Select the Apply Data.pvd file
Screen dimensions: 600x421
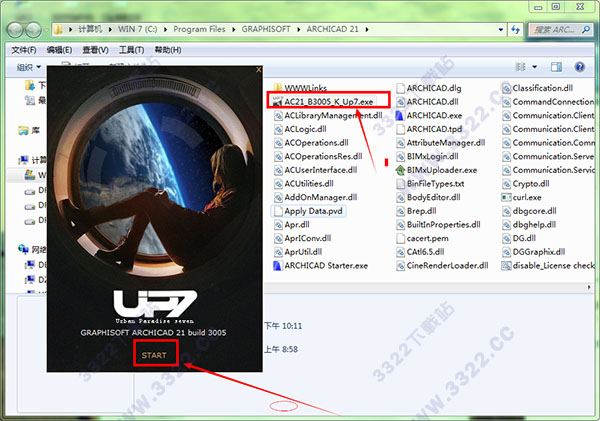308,211
